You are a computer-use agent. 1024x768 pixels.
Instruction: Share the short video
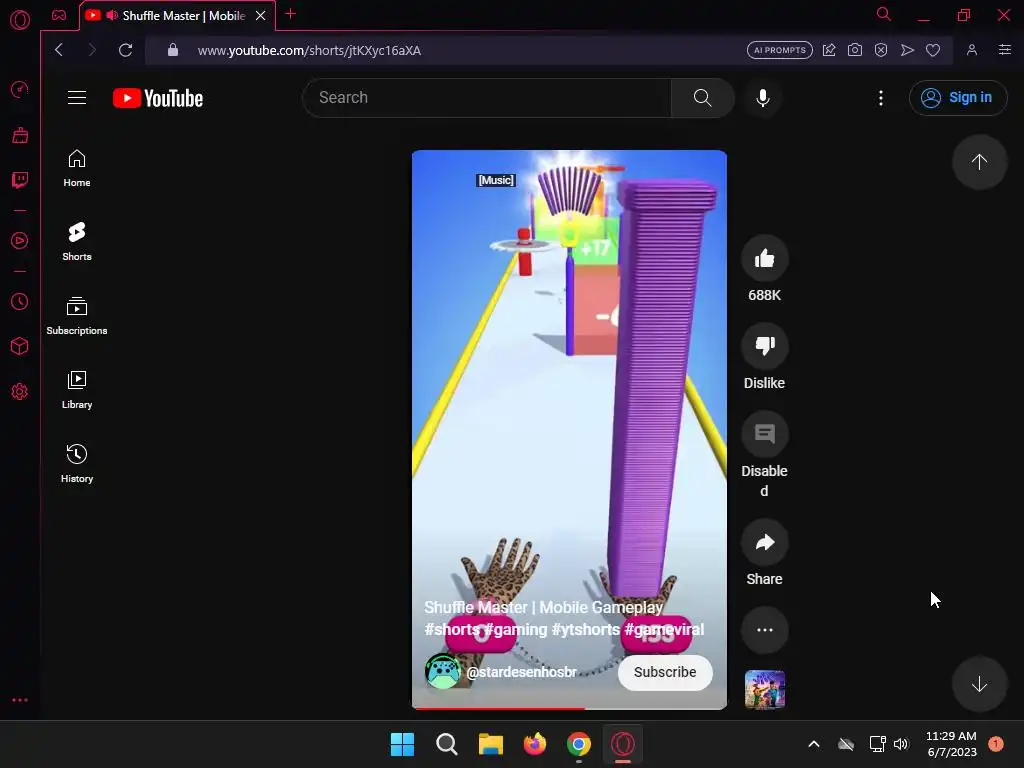point(765,543)
